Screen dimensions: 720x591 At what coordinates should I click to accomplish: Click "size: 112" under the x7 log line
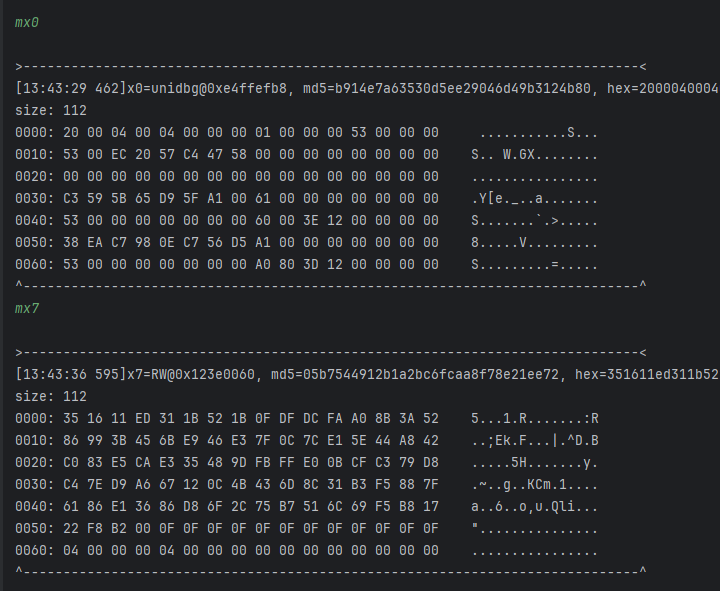click(x=51, y=395)
